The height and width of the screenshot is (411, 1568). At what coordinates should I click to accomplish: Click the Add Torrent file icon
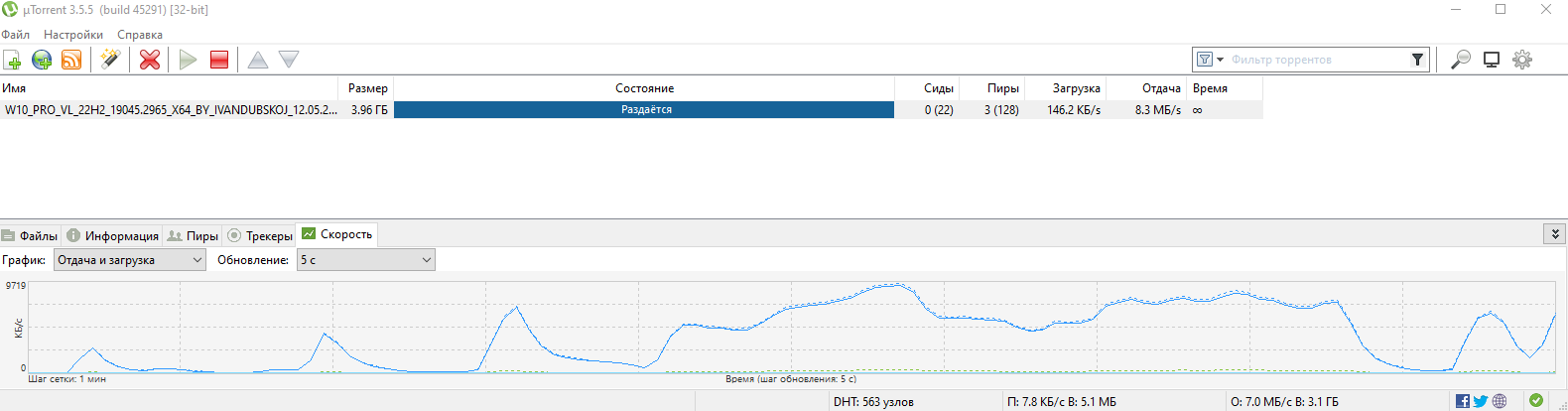click(13, 60)
